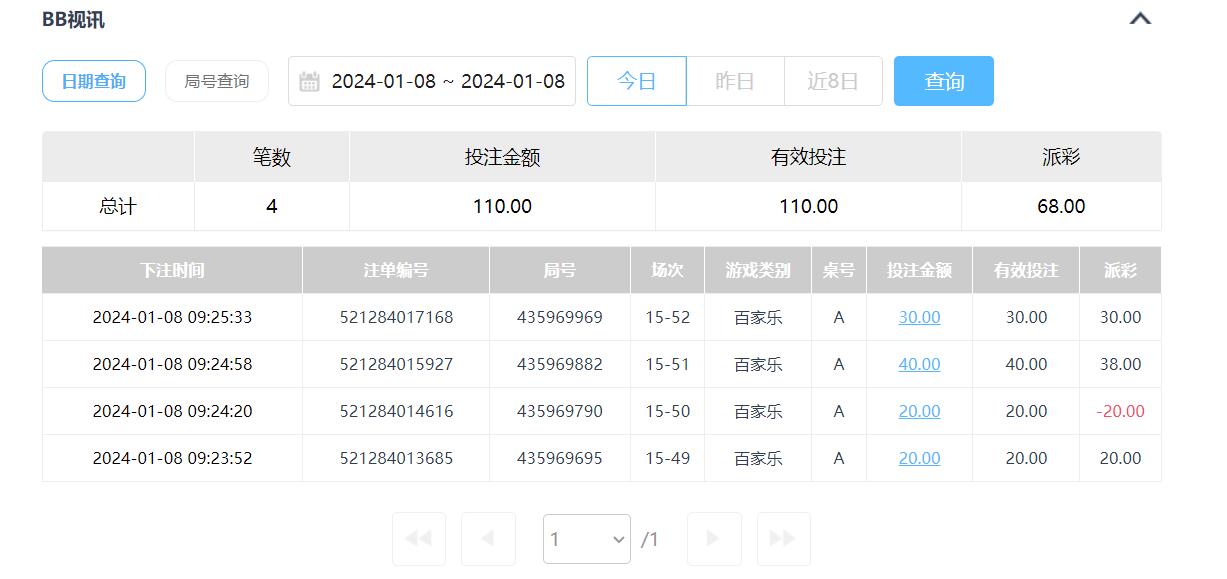Open the page number dropdown

click(587, 539)
